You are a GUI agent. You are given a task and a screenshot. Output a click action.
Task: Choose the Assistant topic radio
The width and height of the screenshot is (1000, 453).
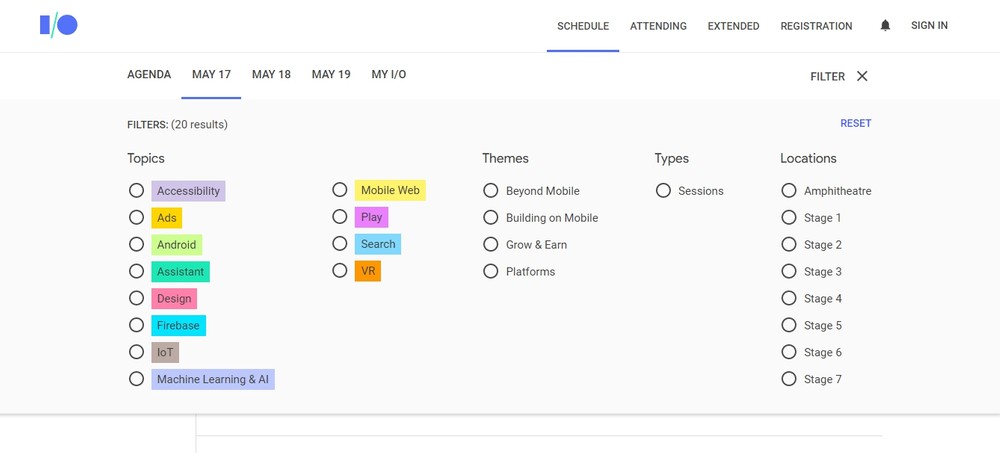(x=136, y=271)
